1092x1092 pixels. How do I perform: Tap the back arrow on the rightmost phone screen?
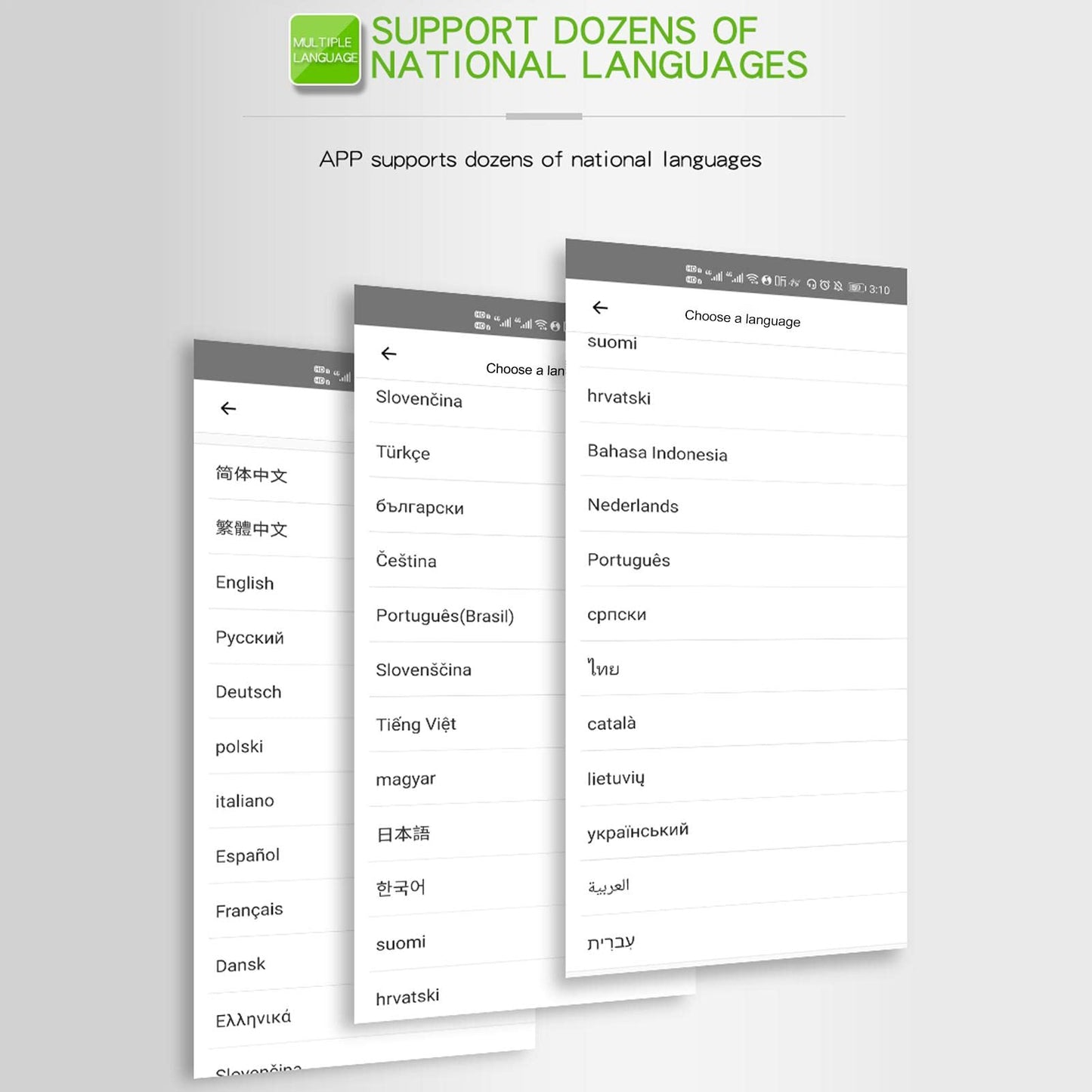click(600, 308)
